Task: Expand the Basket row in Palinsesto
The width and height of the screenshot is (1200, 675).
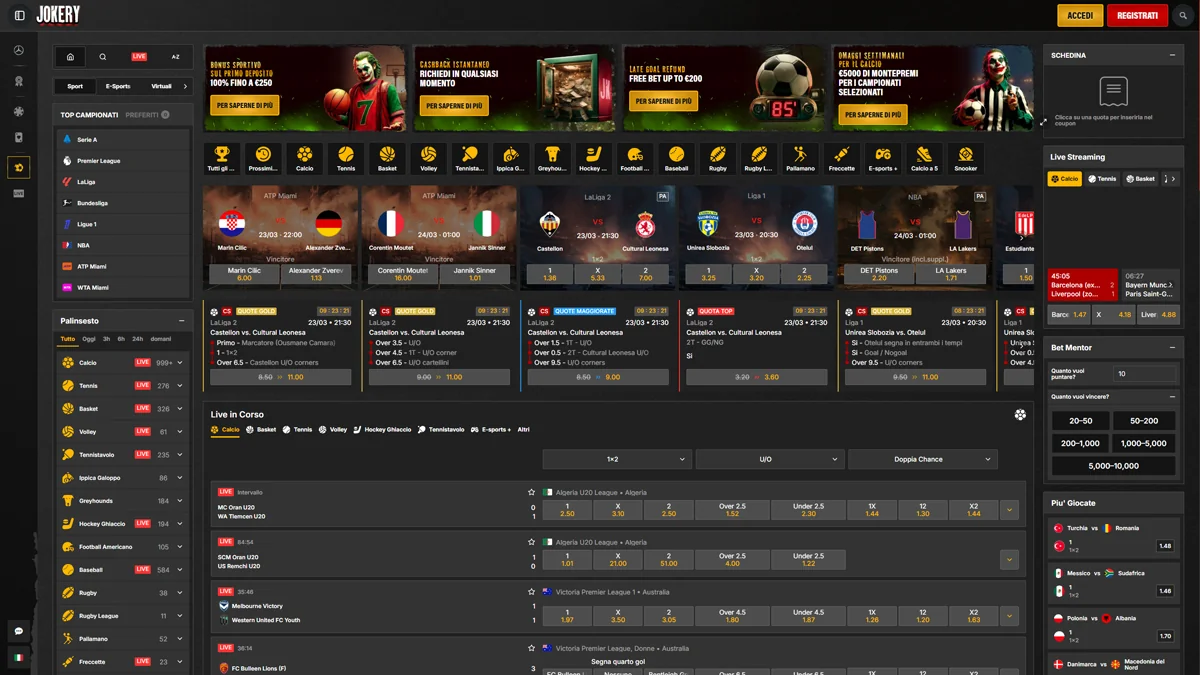Action: [180, 409]
